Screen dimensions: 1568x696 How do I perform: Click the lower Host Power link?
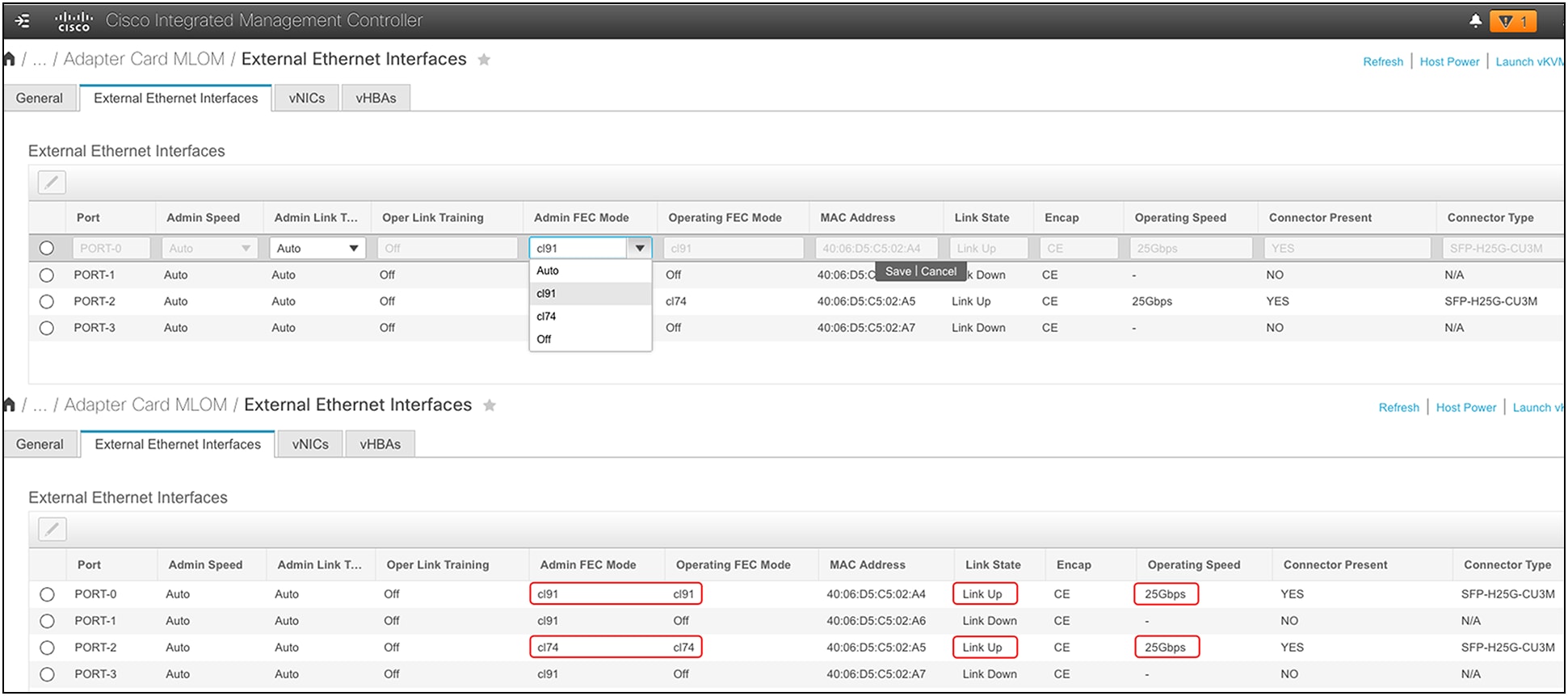(1466, 408)
